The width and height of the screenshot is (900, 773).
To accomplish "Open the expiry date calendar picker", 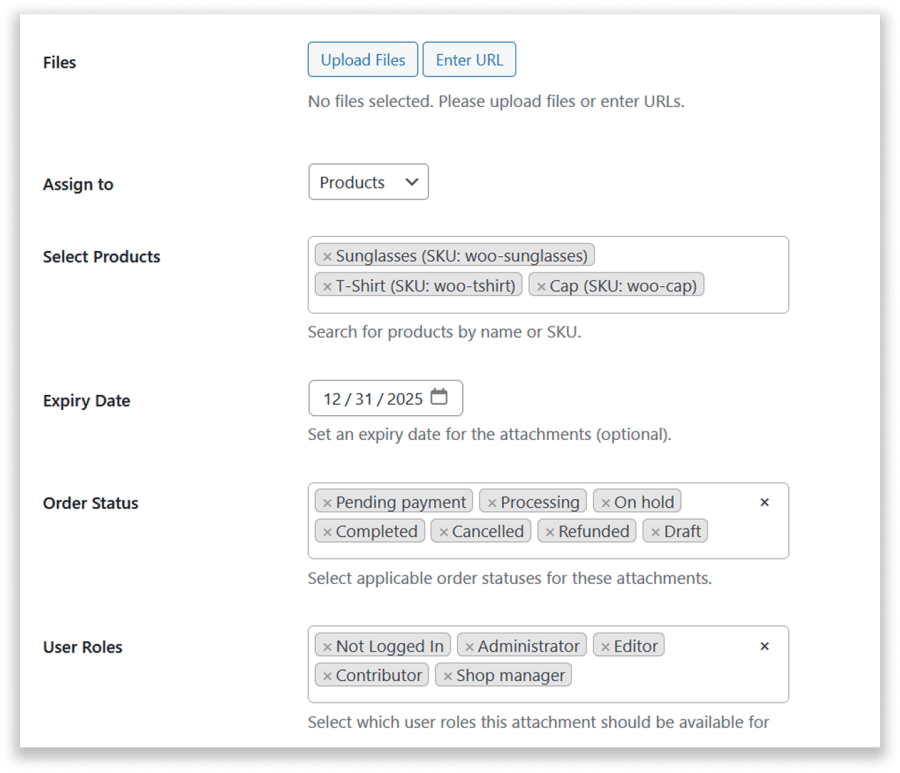I will point(439,398).
